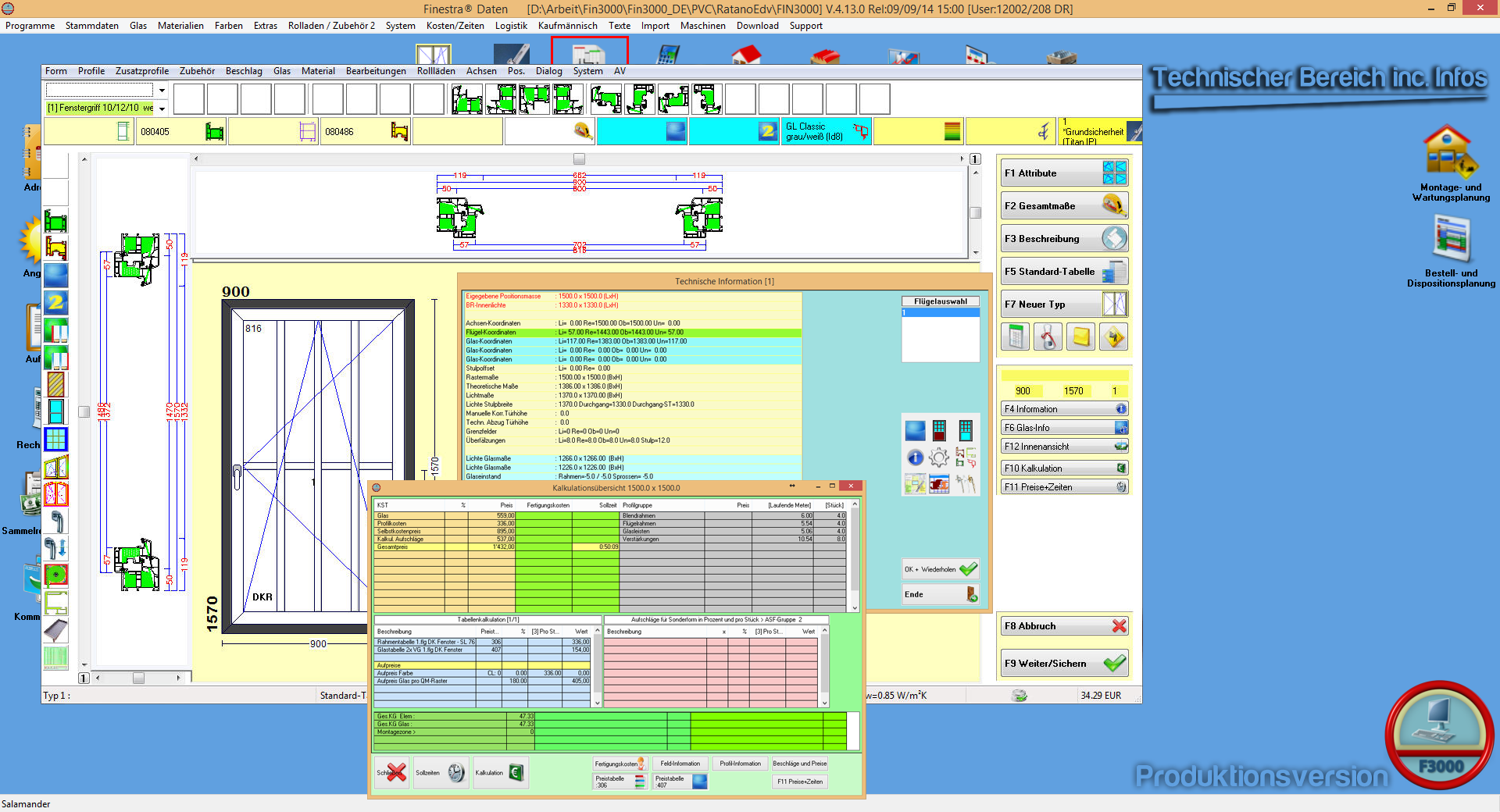Open the Beschlag menu
Viewport: 1500px width, 812px height.
[244, 71]
